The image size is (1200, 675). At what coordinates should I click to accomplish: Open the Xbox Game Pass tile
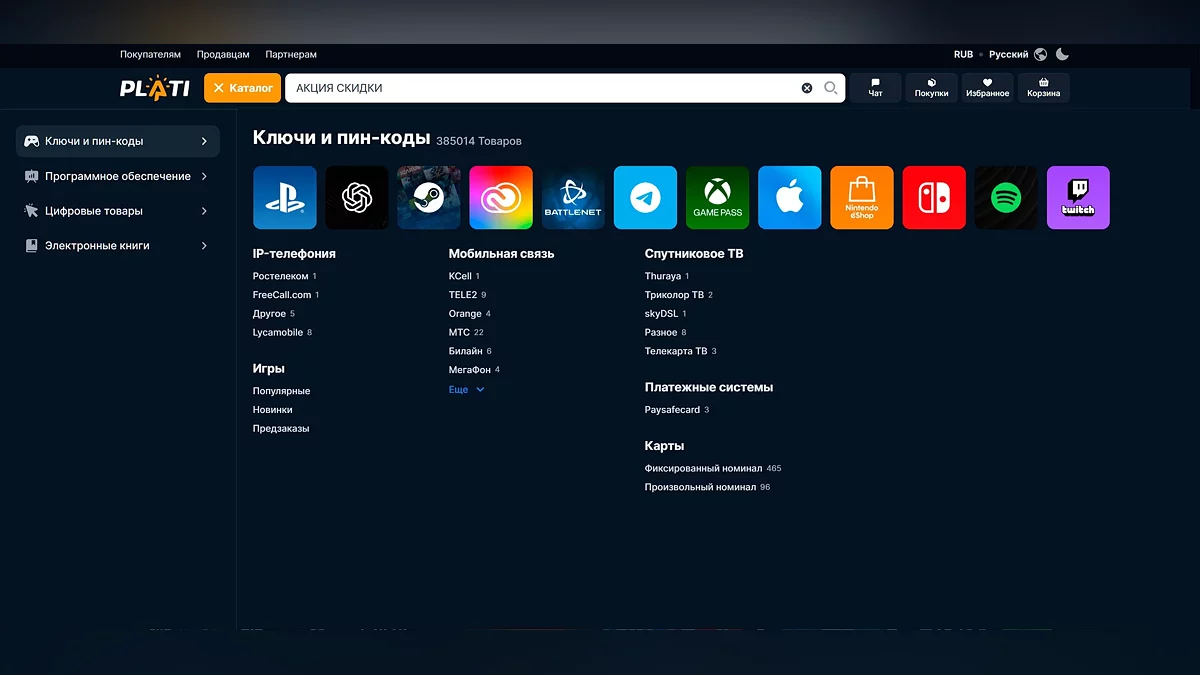click(717, 198)
